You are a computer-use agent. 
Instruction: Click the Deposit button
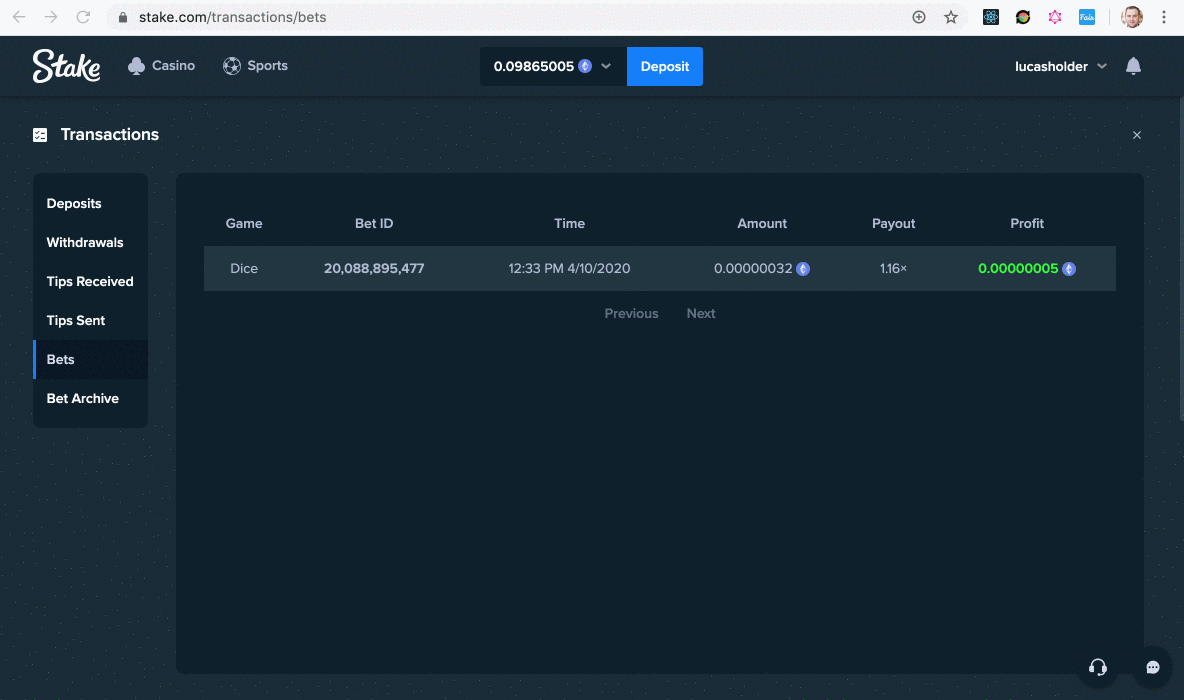(664, 66)
